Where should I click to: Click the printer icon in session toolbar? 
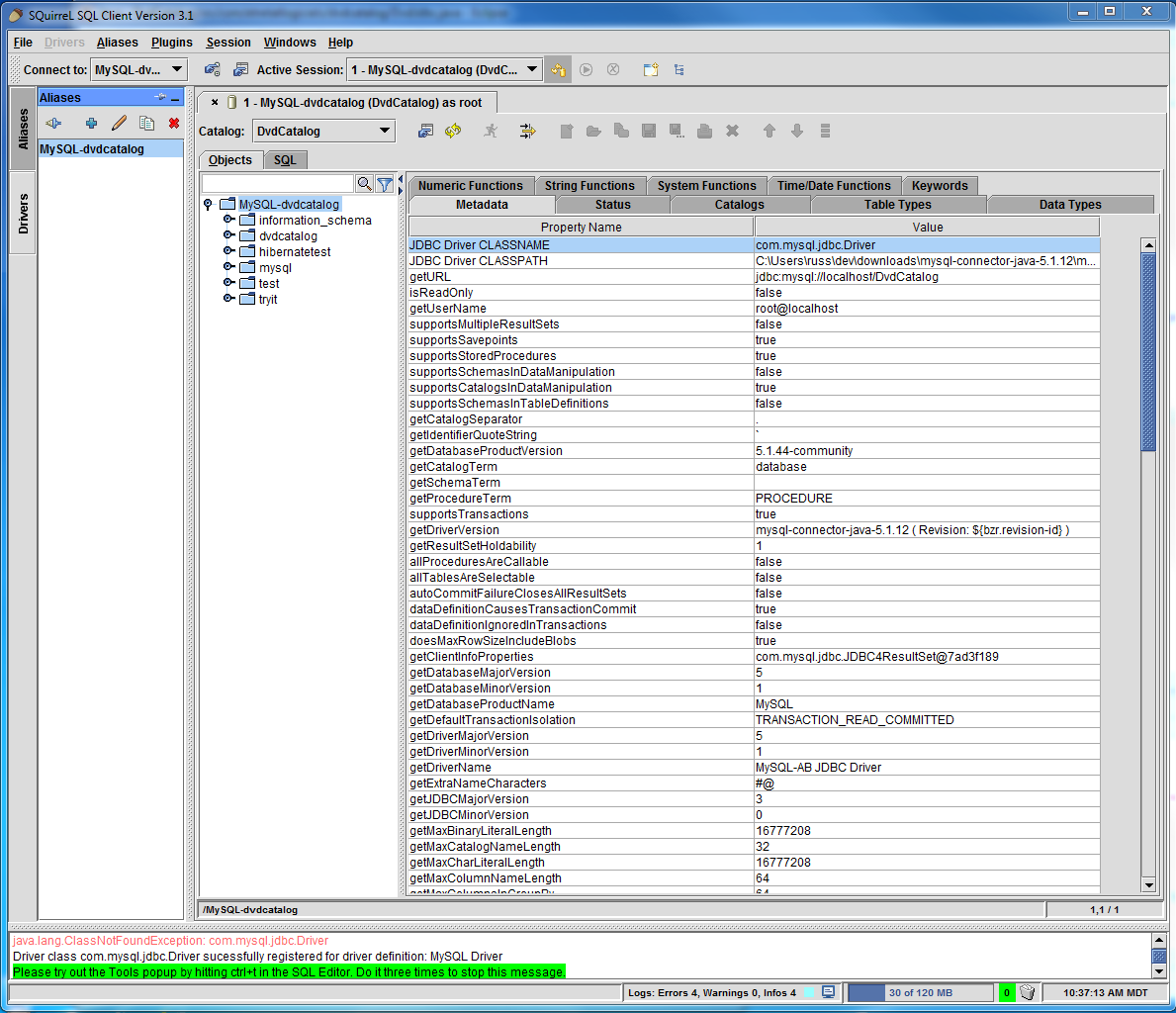[x=704, y=132]
